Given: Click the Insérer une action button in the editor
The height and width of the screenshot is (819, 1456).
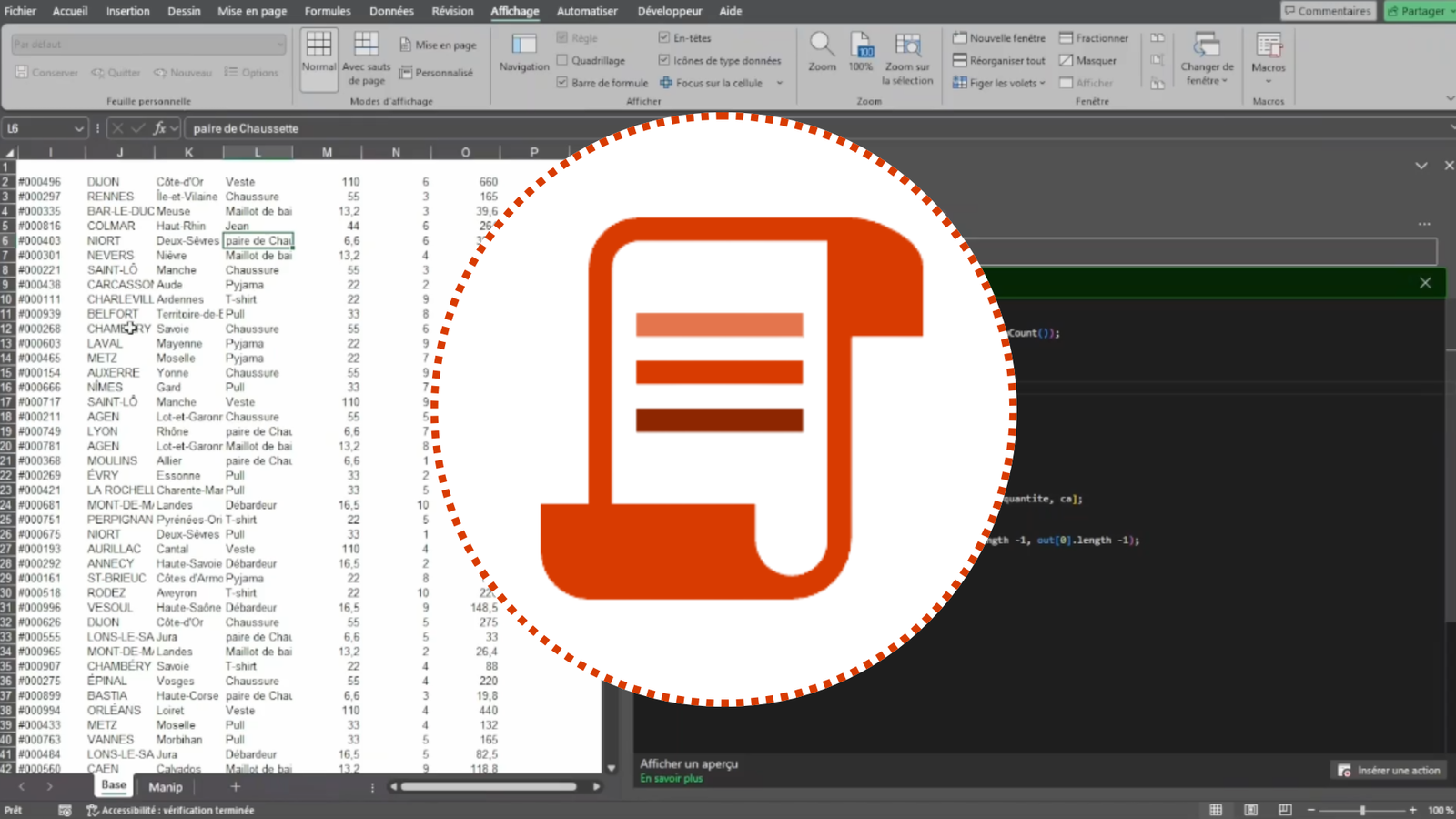Looking at the screenshot, I should point(1386,770).
